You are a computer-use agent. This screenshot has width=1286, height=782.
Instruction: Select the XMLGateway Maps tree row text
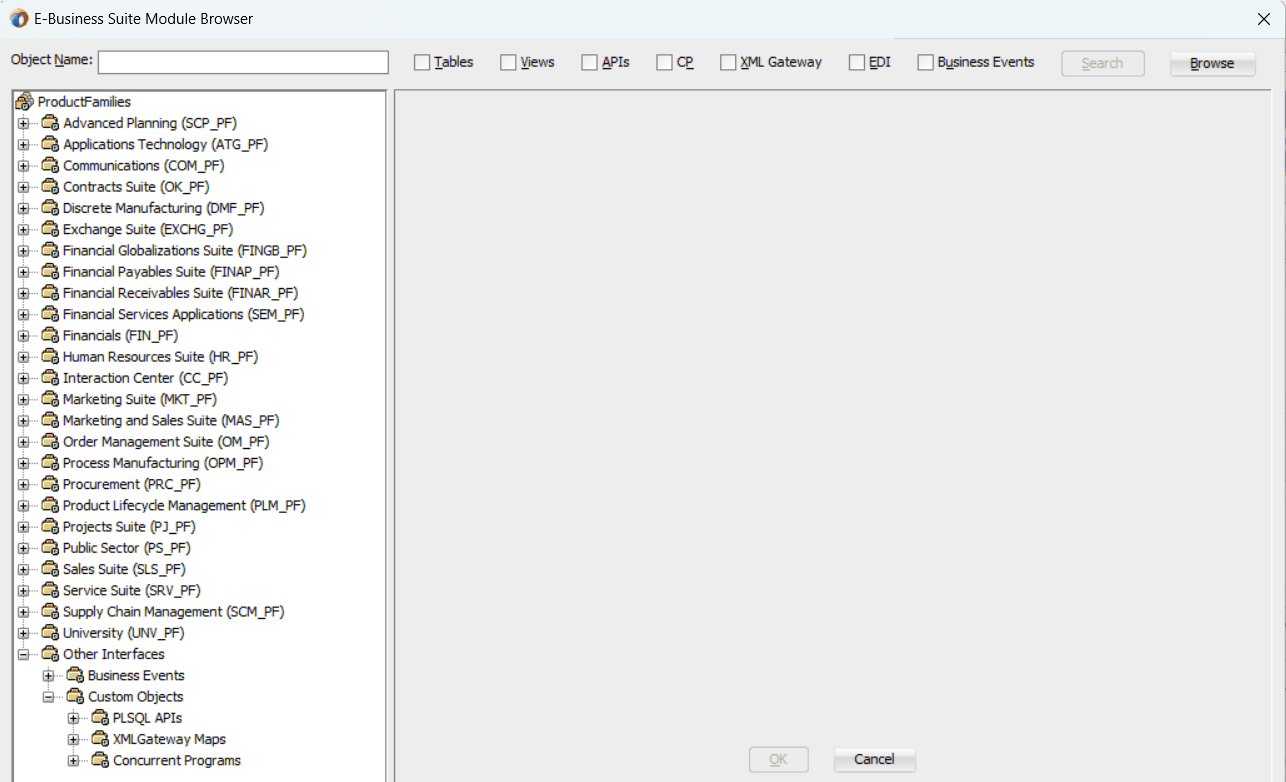pyautogui.click(x=169, y=740)
